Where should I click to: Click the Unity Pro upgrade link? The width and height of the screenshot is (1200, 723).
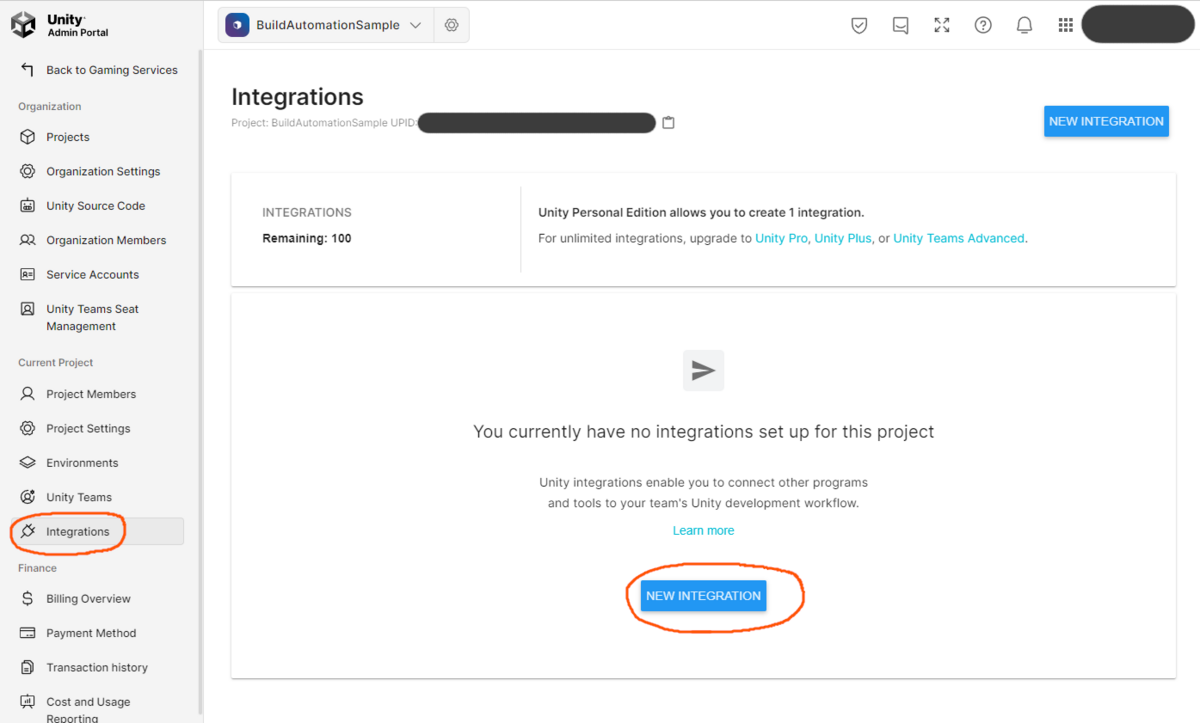click(781, 238)
